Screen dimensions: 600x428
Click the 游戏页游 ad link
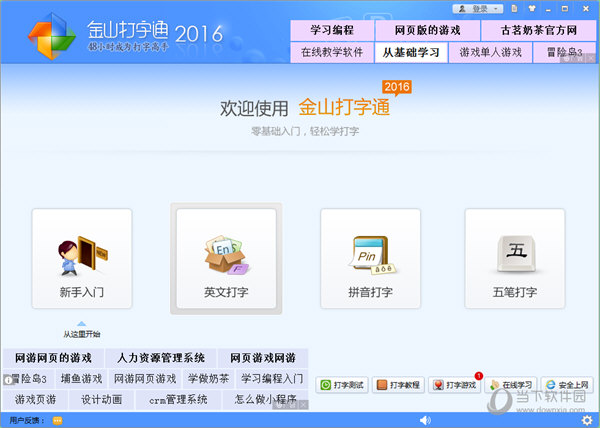pos(36,400)
